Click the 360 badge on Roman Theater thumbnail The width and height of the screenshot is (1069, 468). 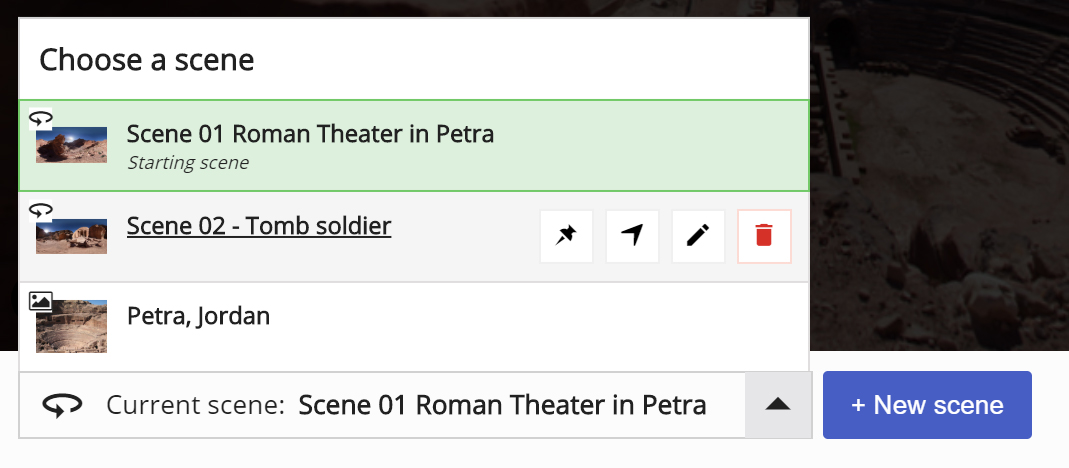[41, 119]
